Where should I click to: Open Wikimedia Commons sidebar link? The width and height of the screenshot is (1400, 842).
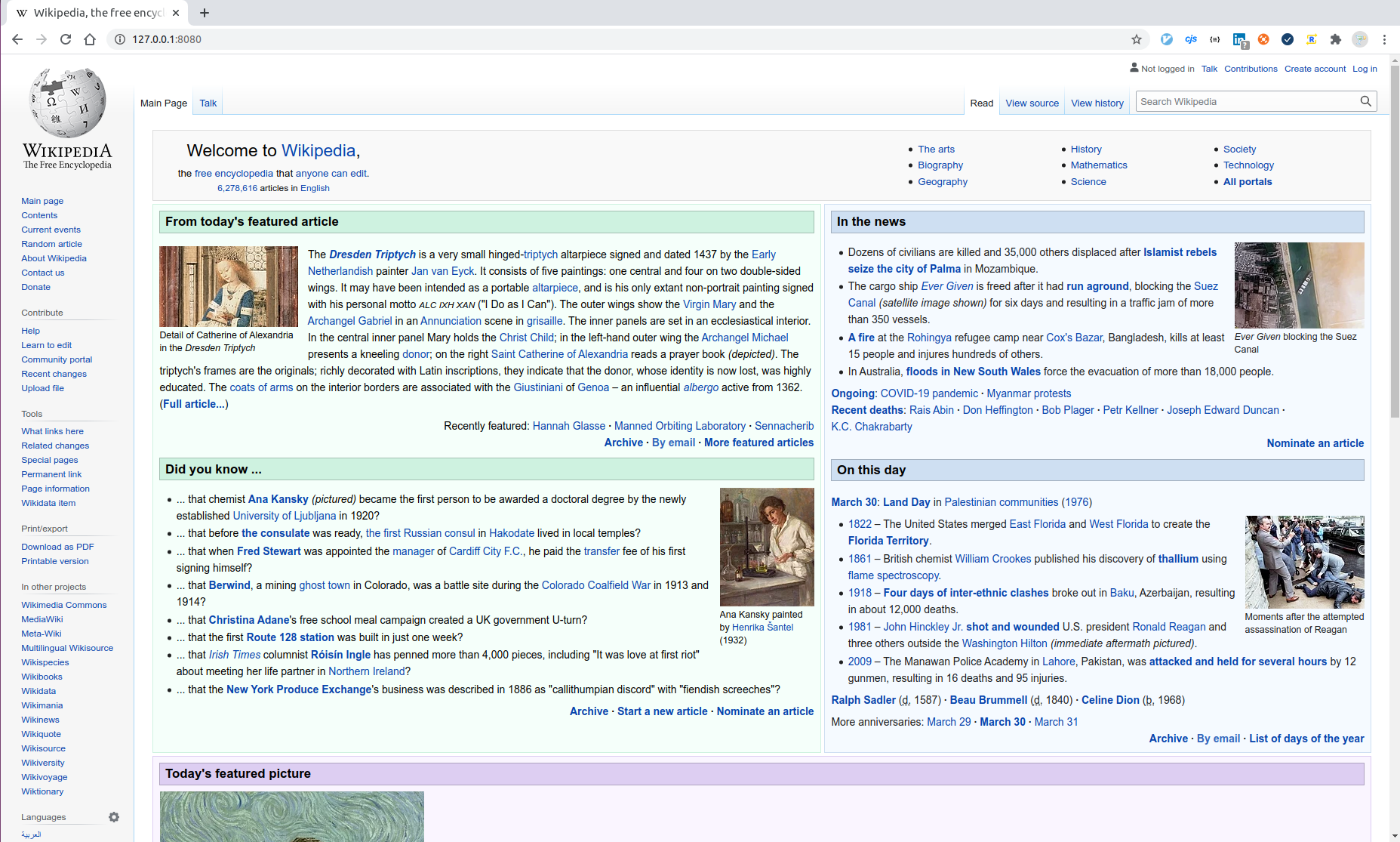pyautogui.click(x=64, y=605)
